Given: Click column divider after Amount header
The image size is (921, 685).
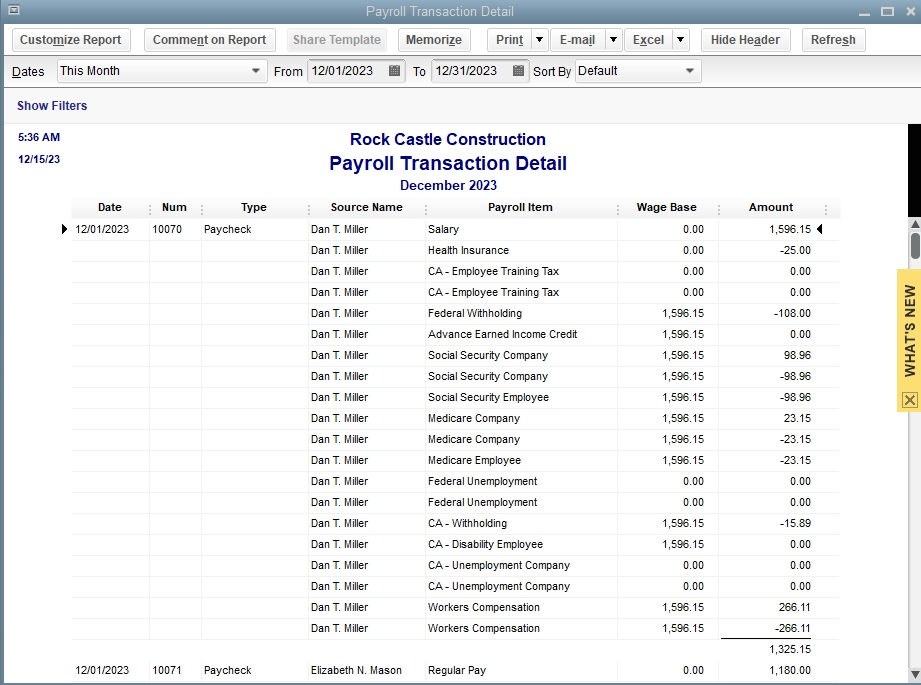Looking at the screenshot, I should [826, 209].
